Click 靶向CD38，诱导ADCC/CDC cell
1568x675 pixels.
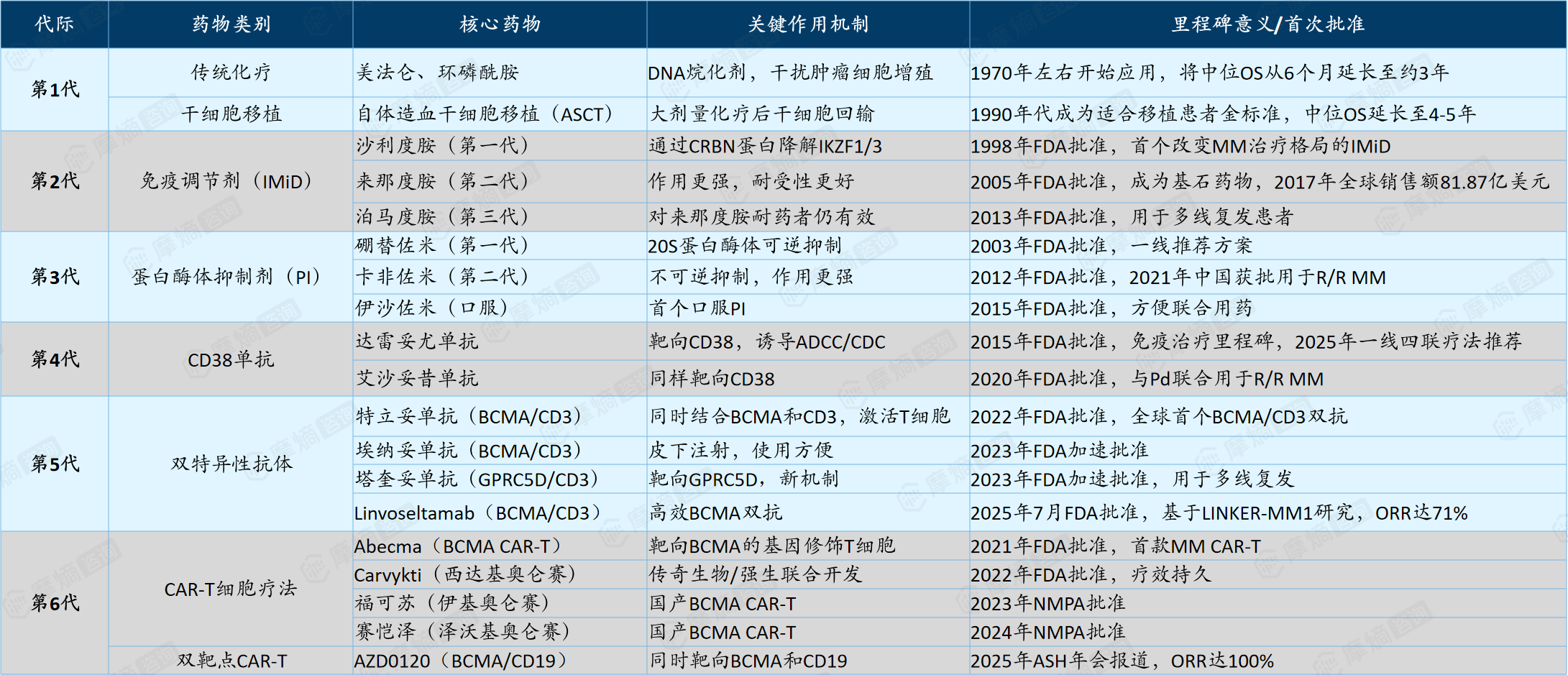[x=808, y=341]
